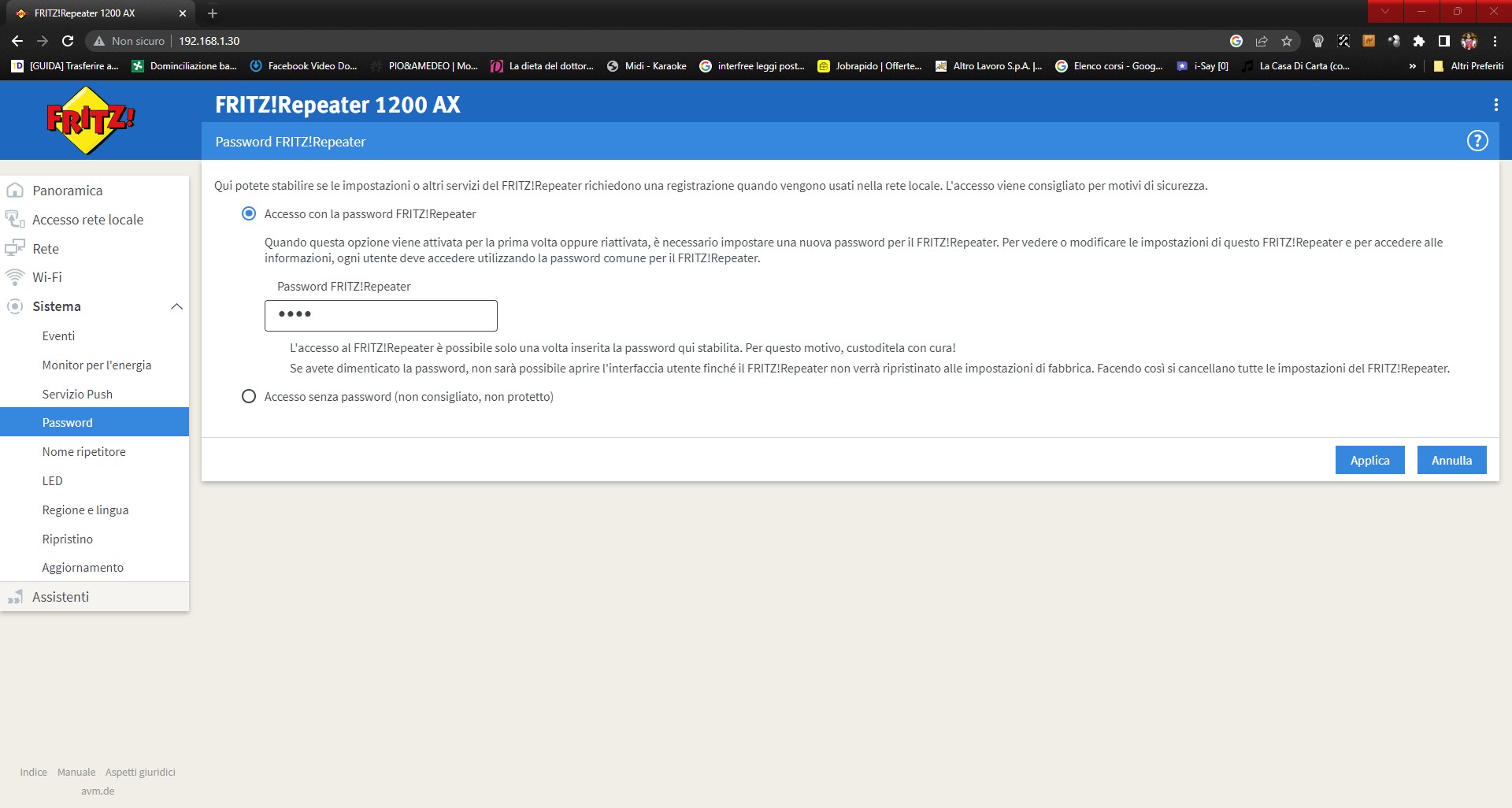1512x808 pixels.
Task: Open the Elenco corsi - Goog... bookmark
Action: (x=1109, y=66)
